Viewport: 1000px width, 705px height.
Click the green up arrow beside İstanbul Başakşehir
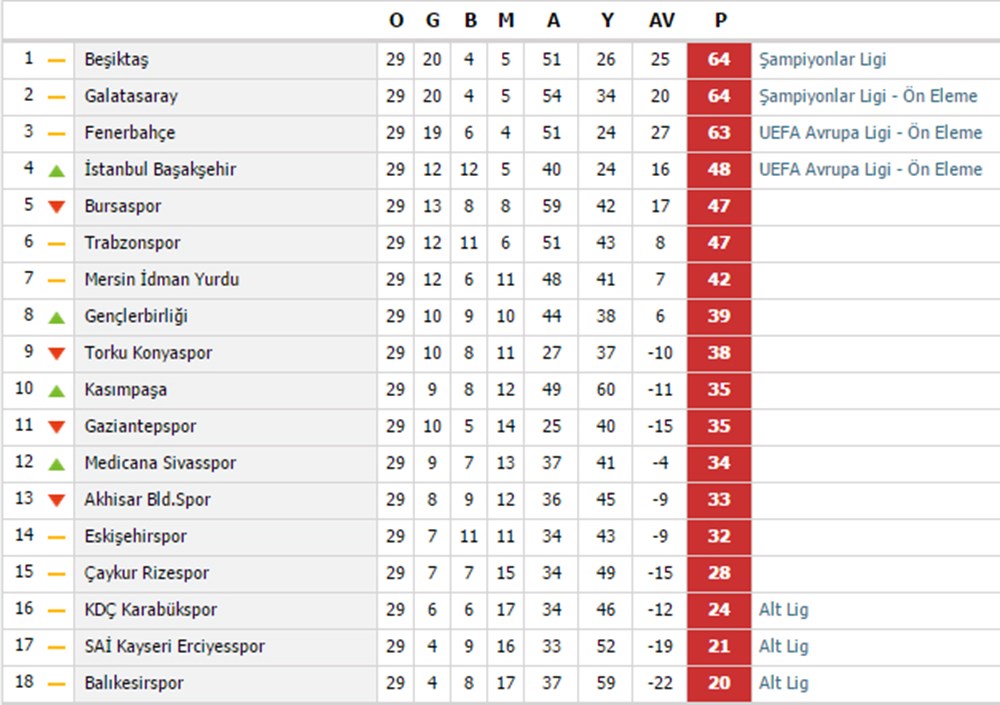pyautogui.click(x=57, y=170)
